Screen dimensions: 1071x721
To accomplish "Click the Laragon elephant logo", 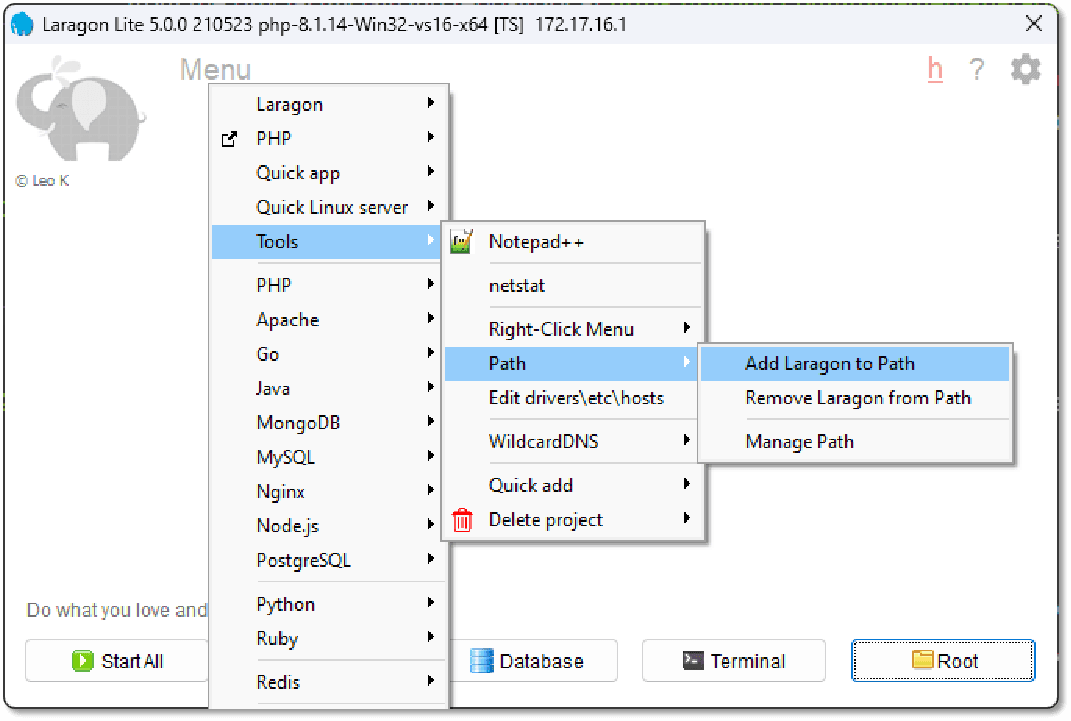I will tap(81, 109).
